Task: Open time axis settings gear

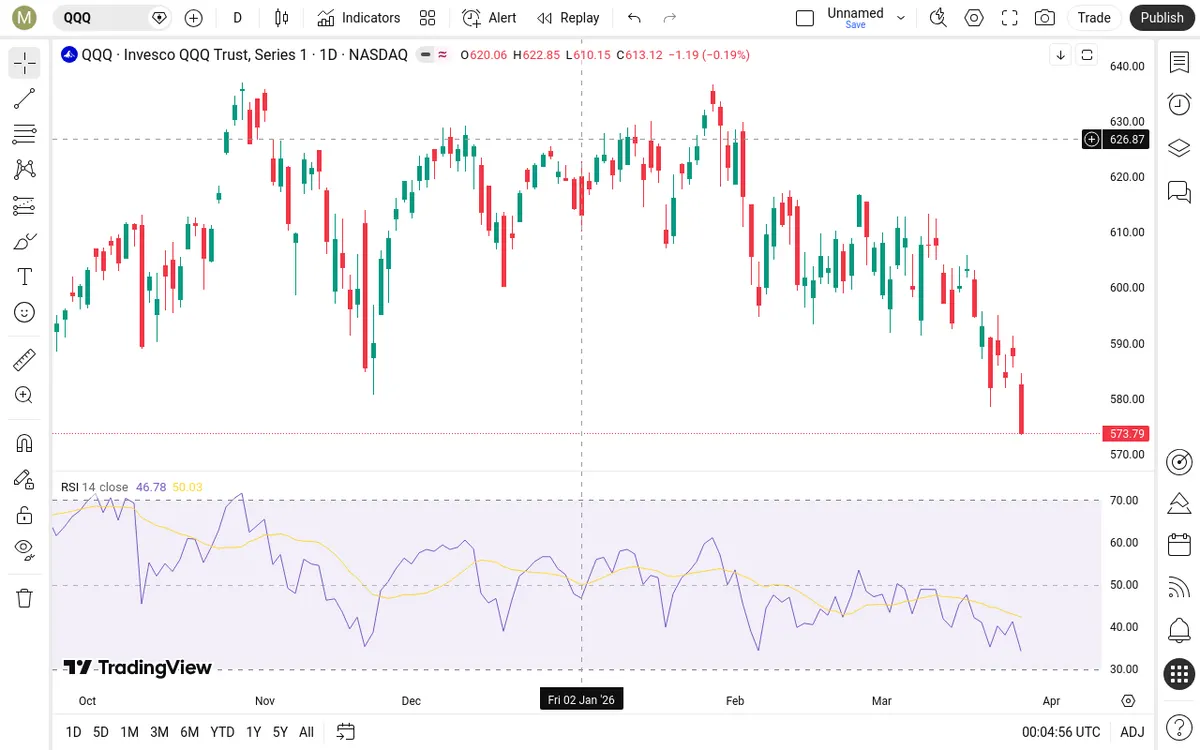Action: [1128, 700]
